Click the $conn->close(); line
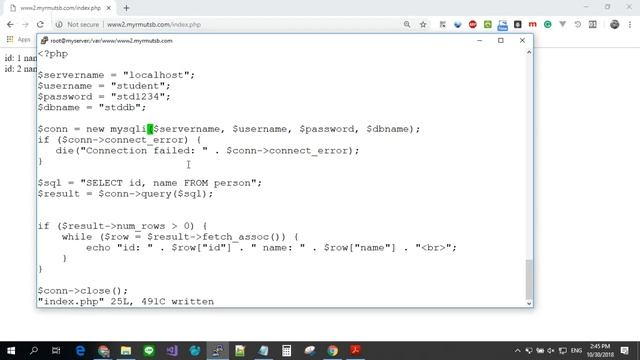Image resolution: width=640 pixels, height=360 pixels. pos(82,291)
